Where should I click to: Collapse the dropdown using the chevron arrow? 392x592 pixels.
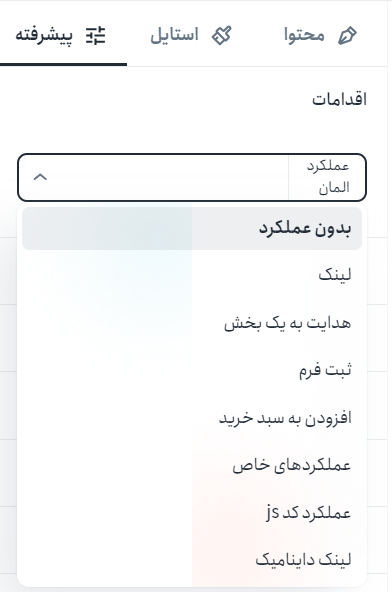[40, 177]
